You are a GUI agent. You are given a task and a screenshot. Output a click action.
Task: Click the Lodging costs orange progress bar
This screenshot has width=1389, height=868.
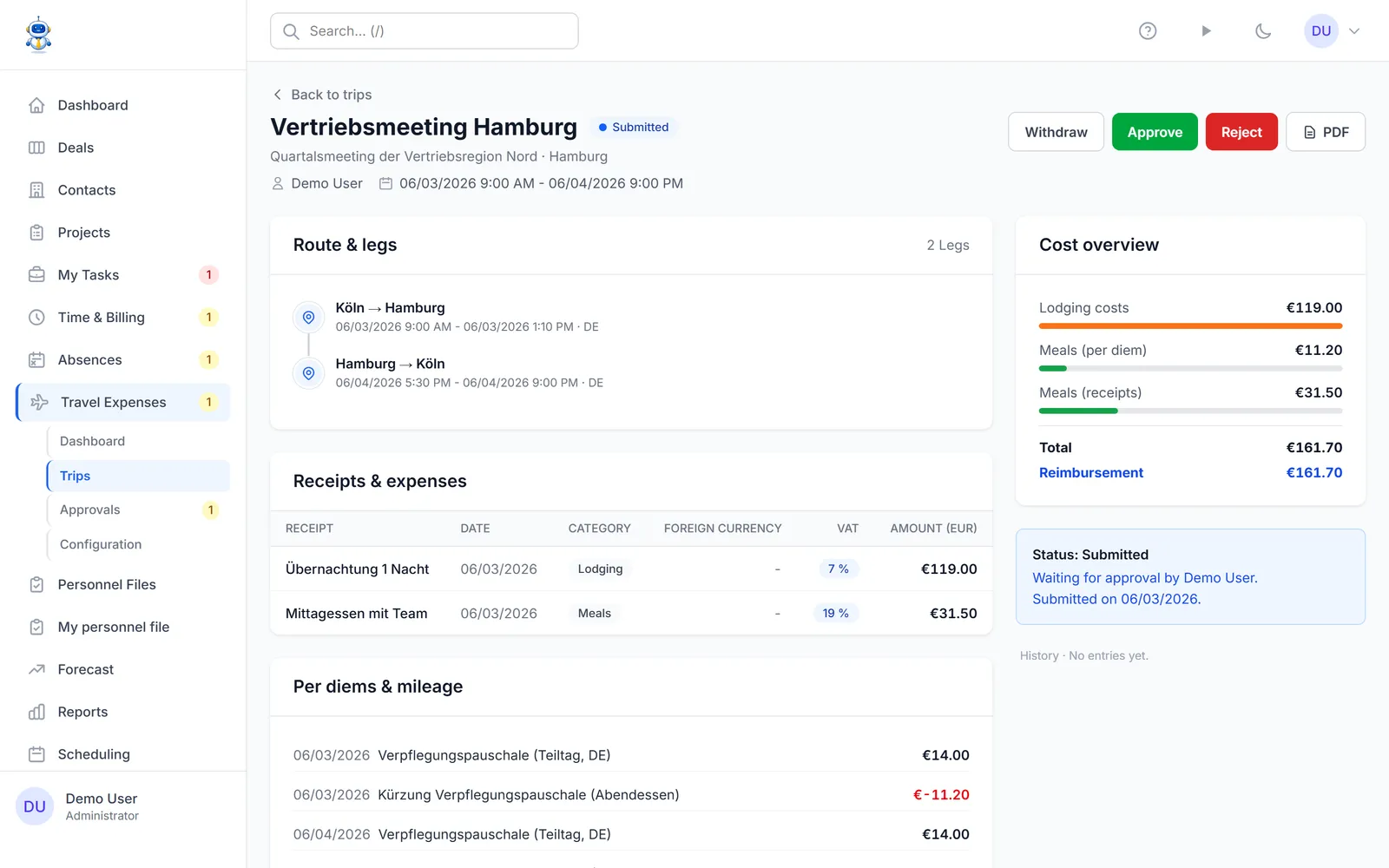click(1190, 326)
